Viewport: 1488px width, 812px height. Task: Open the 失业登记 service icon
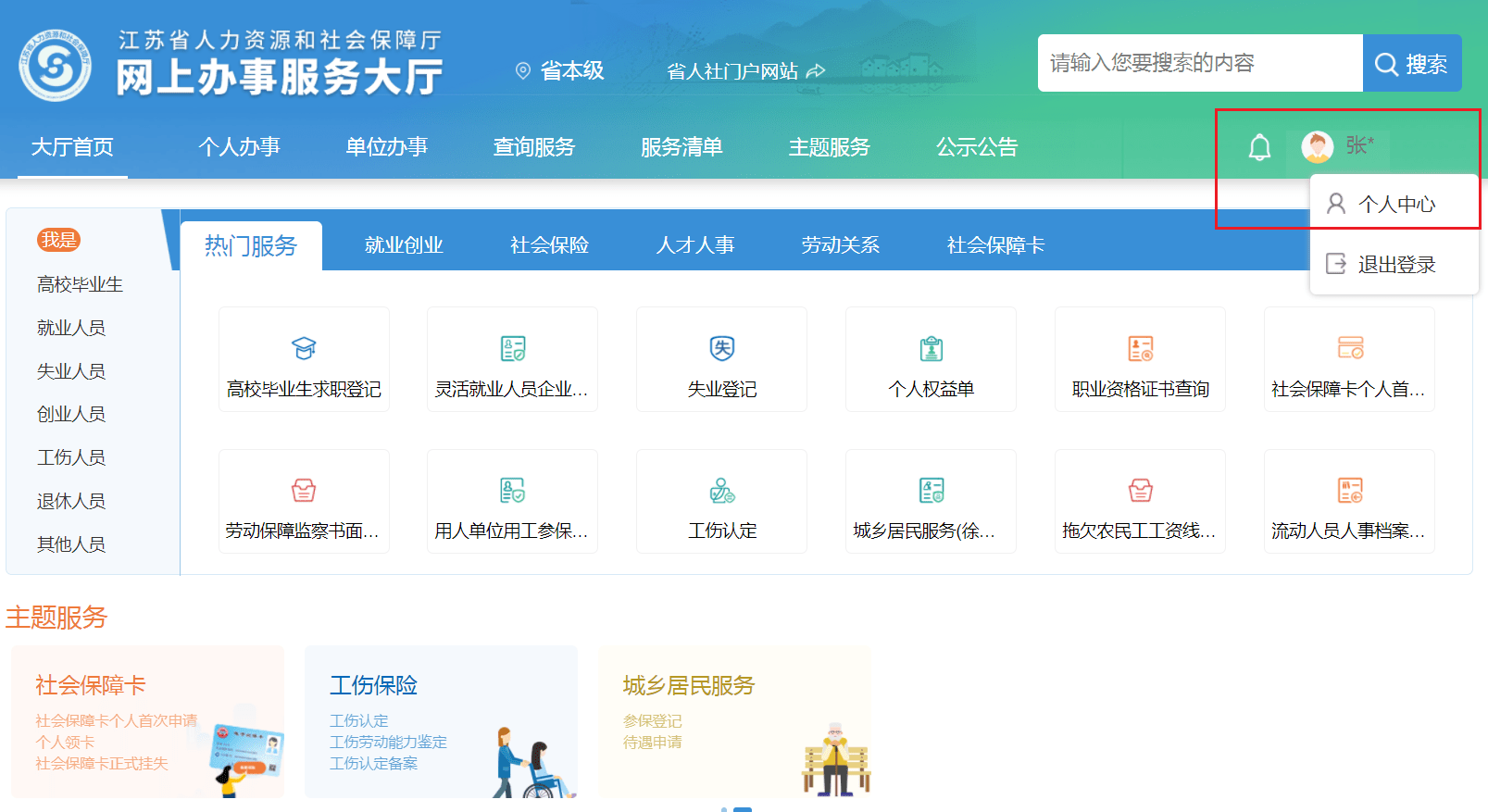click(x=722, y=349)
